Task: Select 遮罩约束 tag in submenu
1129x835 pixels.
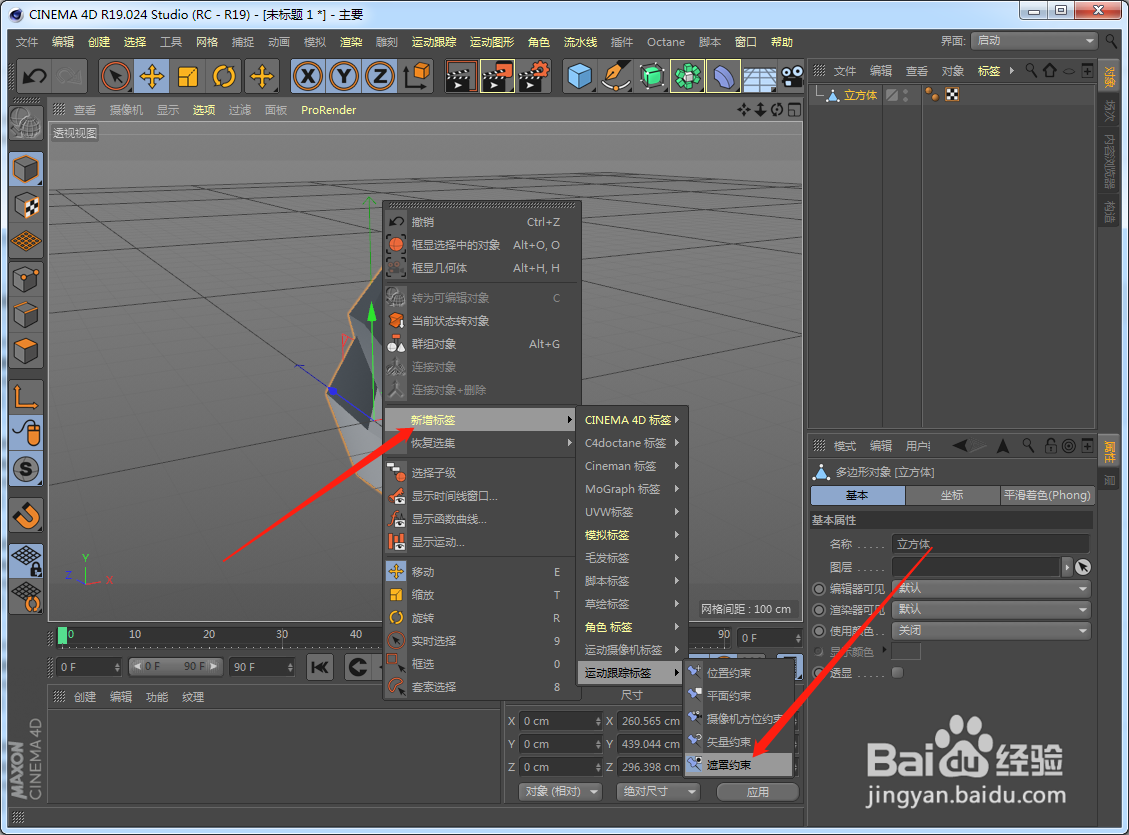Action: click(x=739, y=764)
